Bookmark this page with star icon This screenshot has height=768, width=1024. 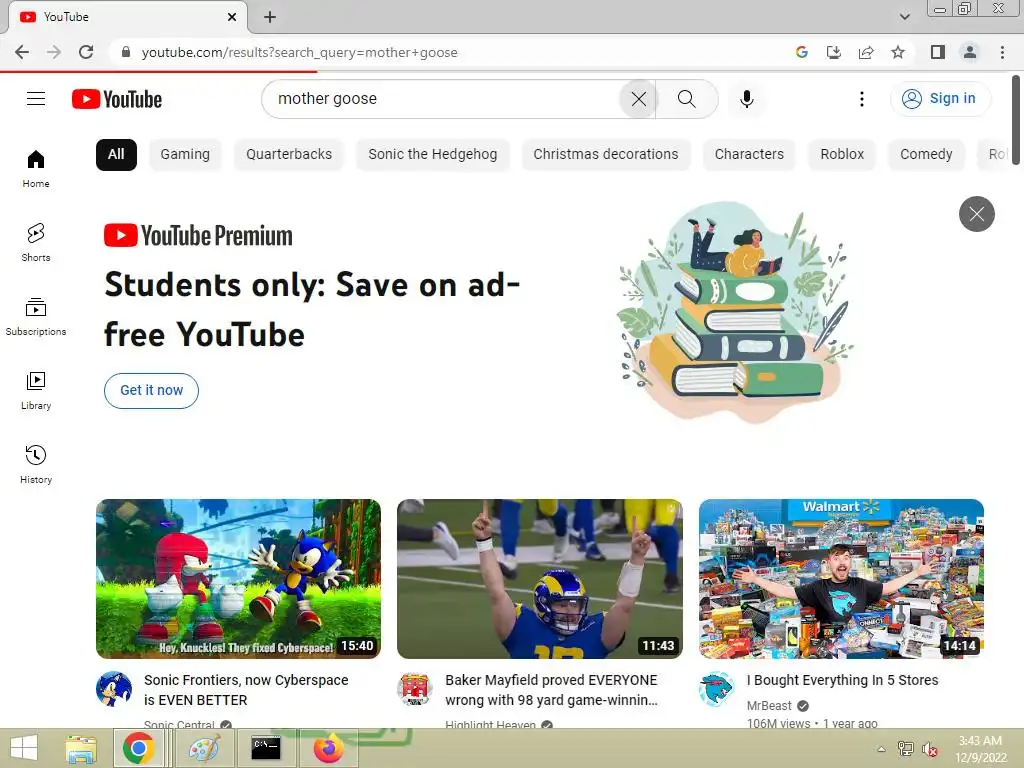[x=898, y=52]
